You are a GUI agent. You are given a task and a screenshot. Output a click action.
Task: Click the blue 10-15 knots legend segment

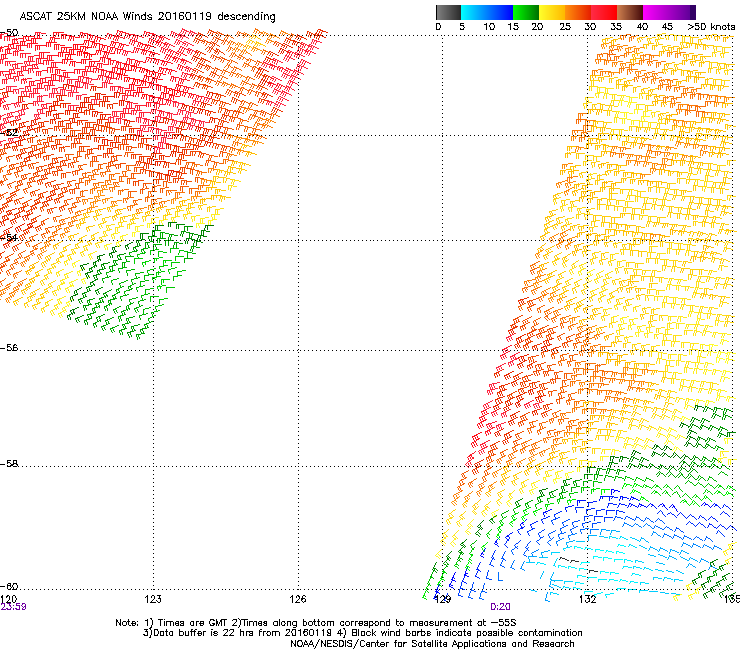(500, 12)
